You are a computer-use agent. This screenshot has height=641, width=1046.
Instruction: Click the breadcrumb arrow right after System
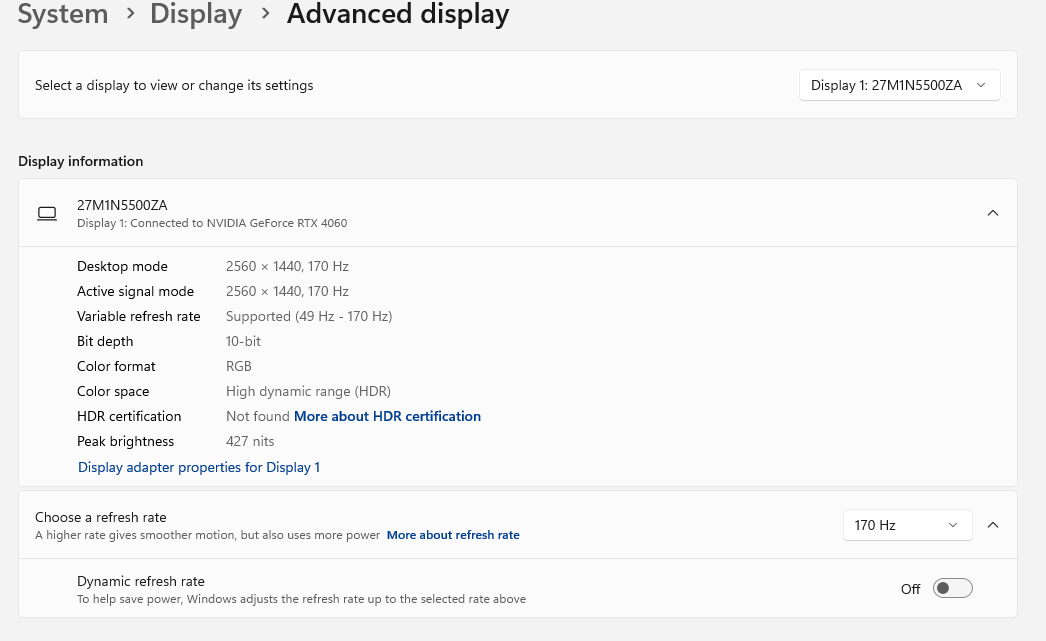130,15
